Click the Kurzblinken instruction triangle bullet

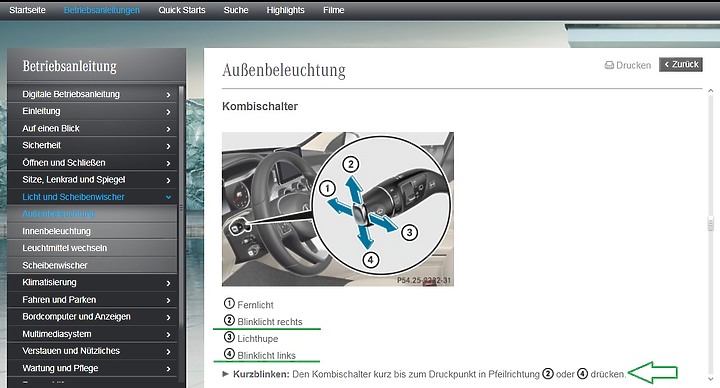tap(225, 374)
